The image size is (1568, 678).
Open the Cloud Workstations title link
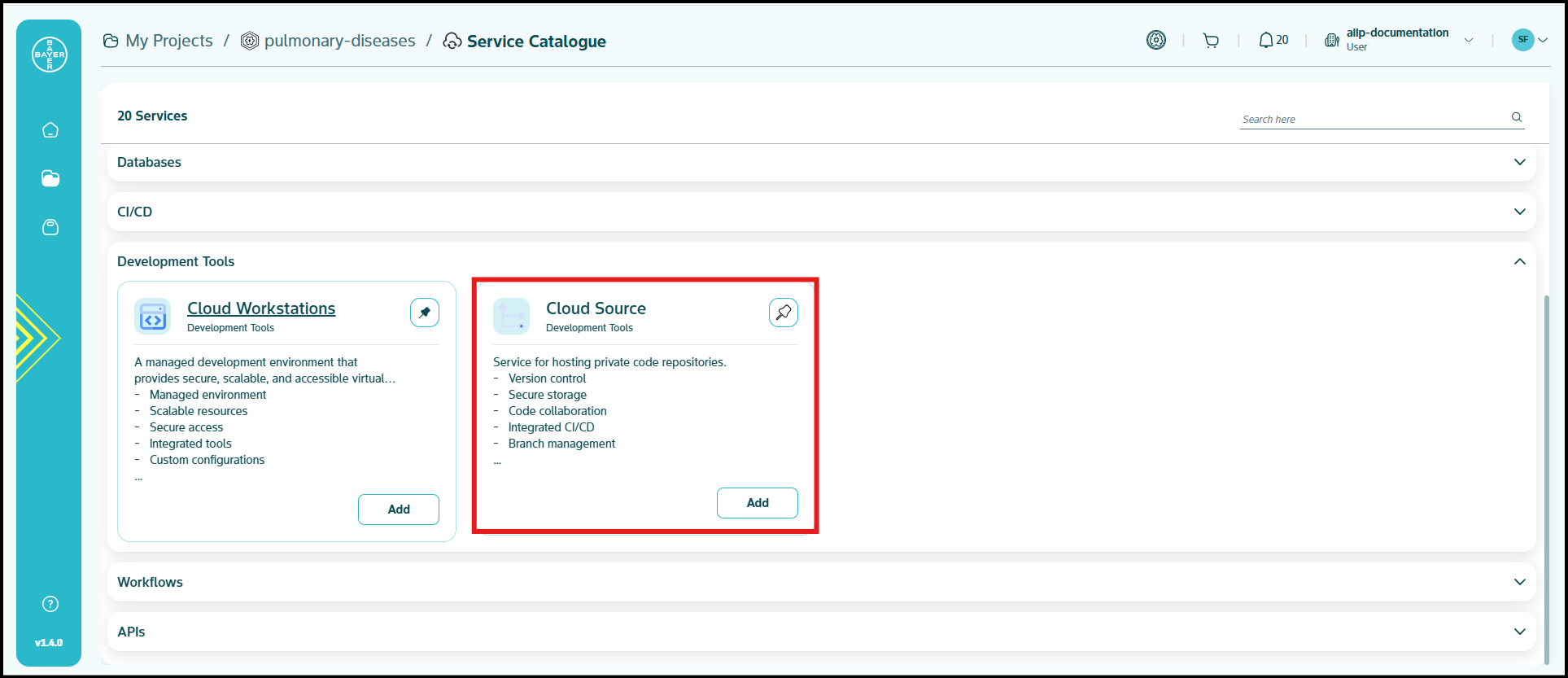[x=261, y=308]
